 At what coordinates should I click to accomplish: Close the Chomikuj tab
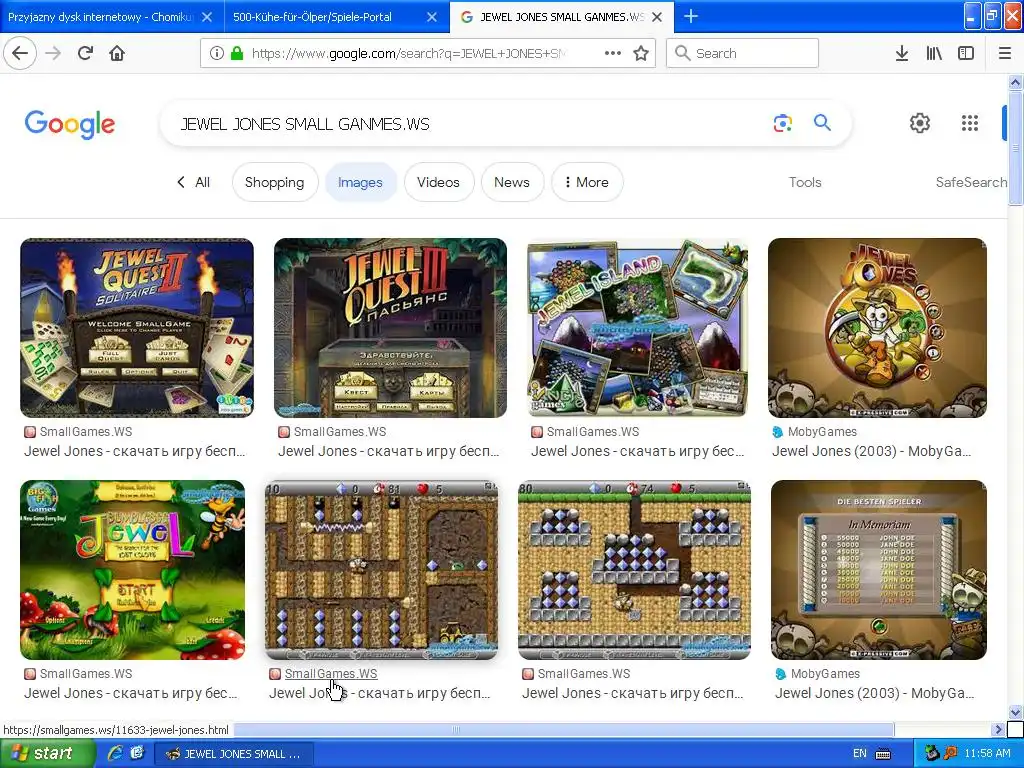(x=207, y=17)
